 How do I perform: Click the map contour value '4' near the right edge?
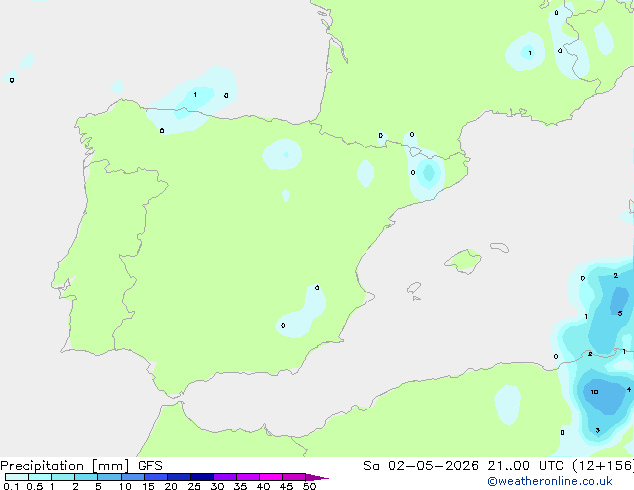(629, 390)
